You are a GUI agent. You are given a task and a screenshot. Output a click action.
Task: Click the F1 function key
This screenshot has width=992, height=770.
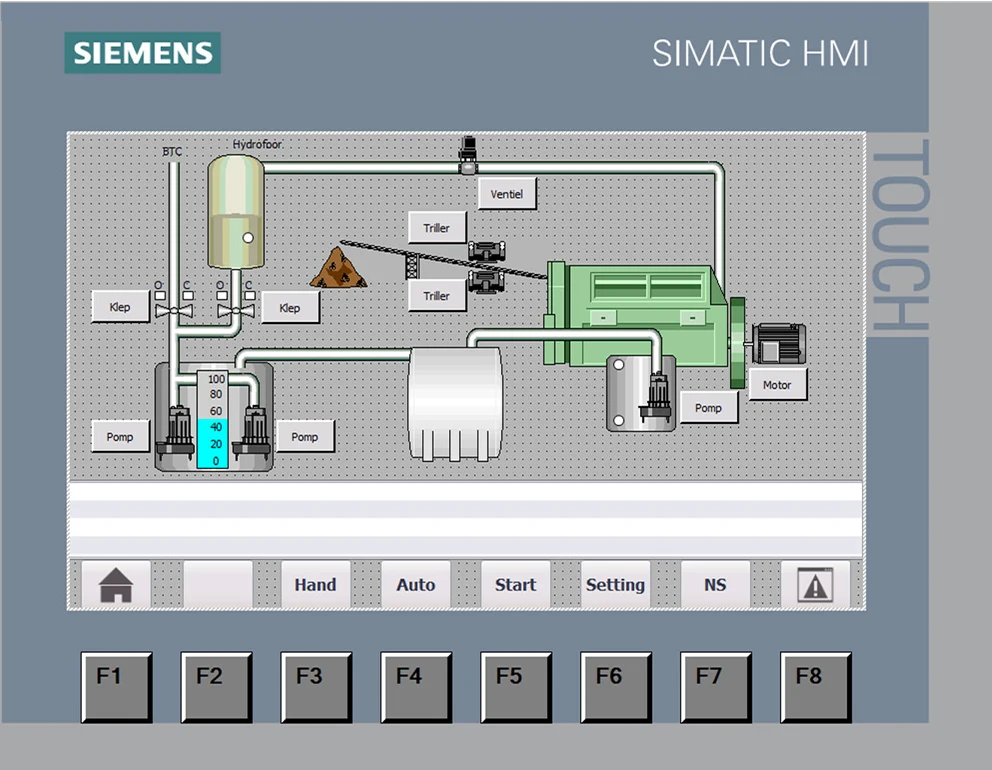click(116, 687)
